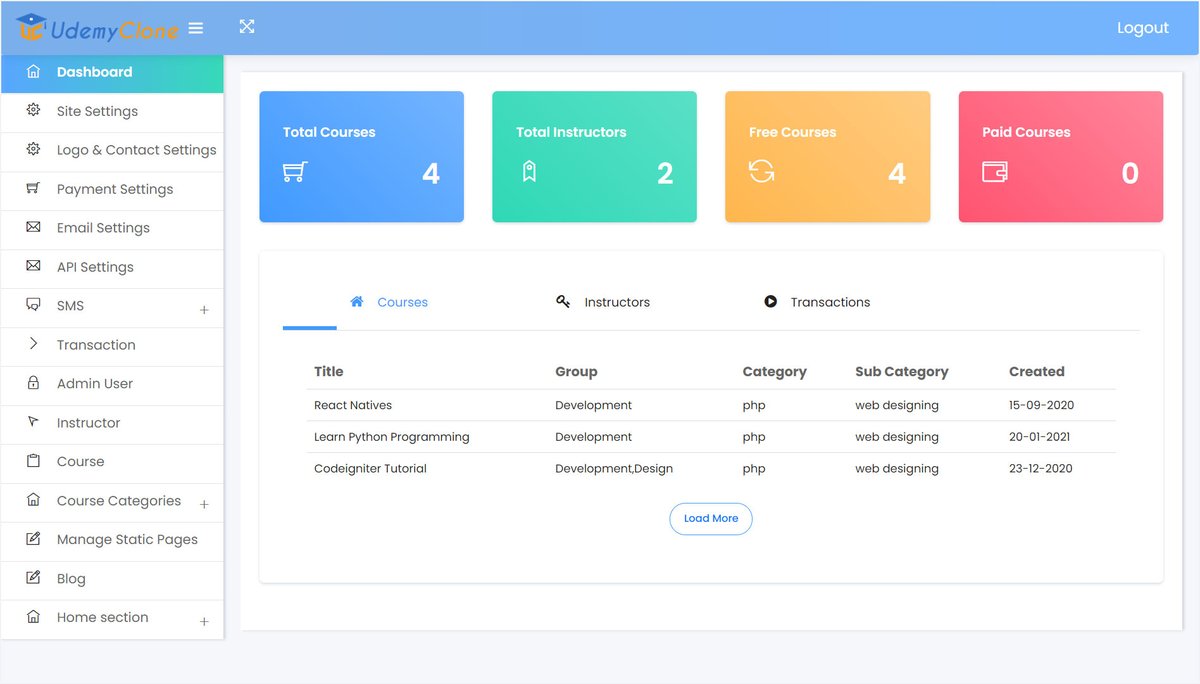Open Site Settings menu item
The height and width of the screenshot is (684, 1200).
(112, 112)
